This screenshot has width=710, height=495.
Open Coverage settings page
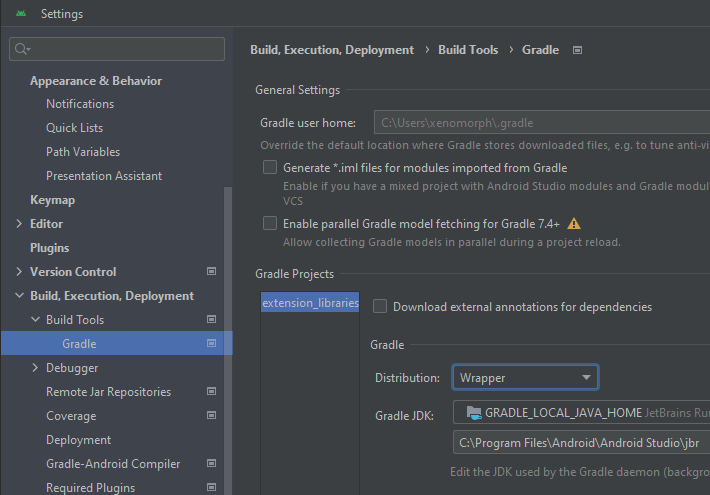click(x=71, y=416)
